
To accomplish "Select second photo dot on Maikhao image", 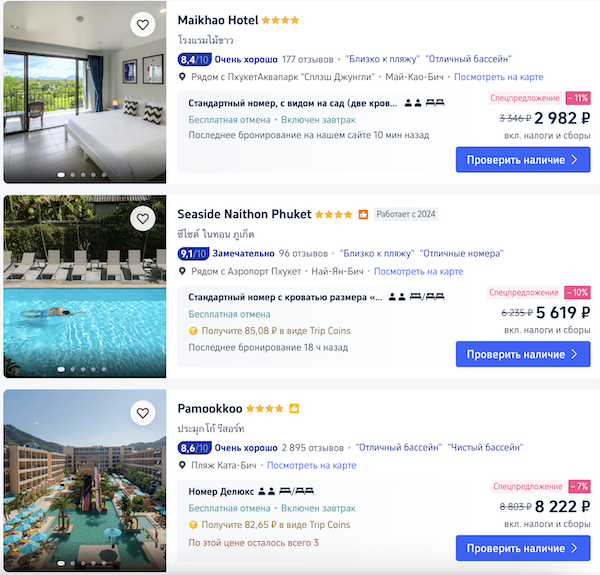I will 73,175.
